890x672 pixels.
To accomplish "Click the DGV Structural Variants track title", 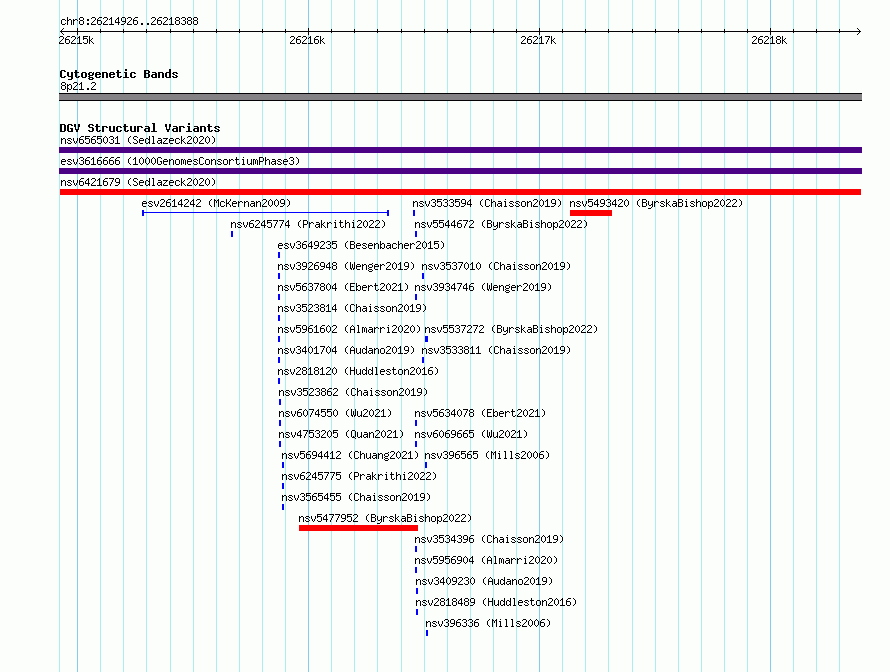I will click(x=140, y=128).
